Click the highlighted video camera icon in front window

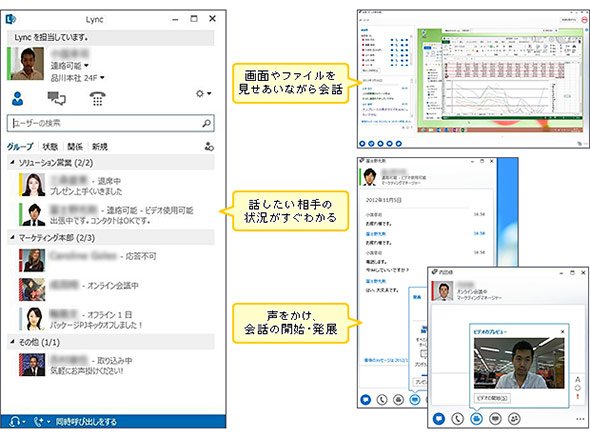tap(476, 418)
